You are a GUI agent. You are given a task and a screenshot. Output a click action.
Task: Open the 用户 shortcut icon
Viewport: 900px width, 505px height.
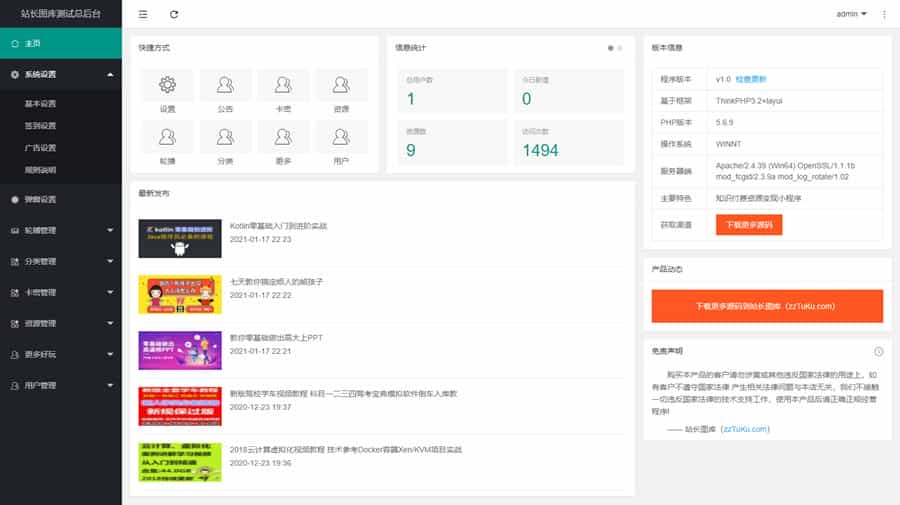(x=341, y=143)
